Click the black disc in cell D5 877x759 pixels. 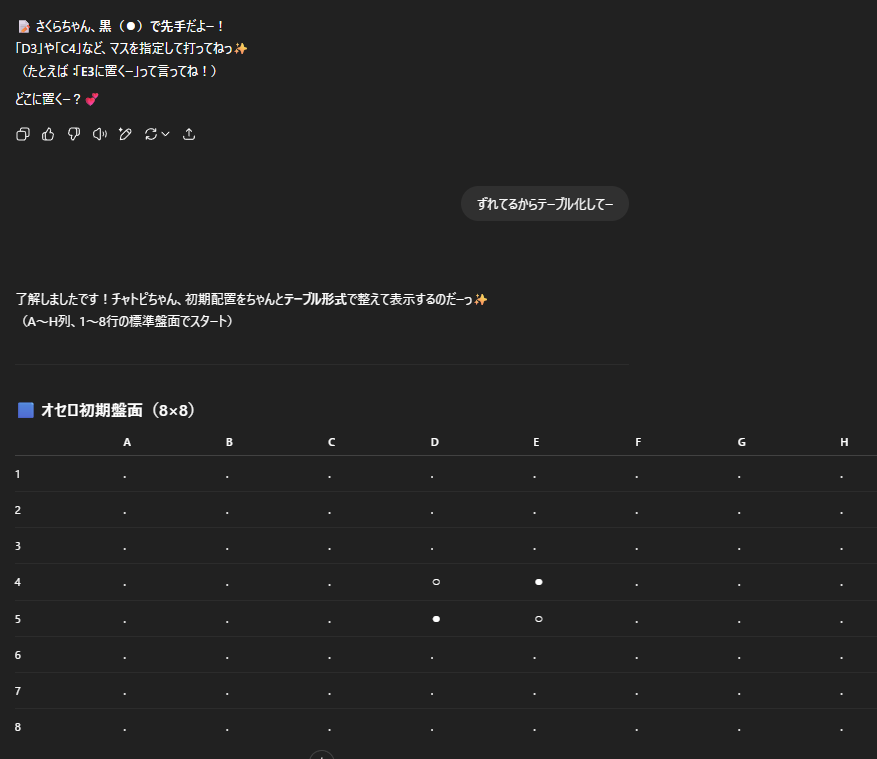tap(436, 619)
